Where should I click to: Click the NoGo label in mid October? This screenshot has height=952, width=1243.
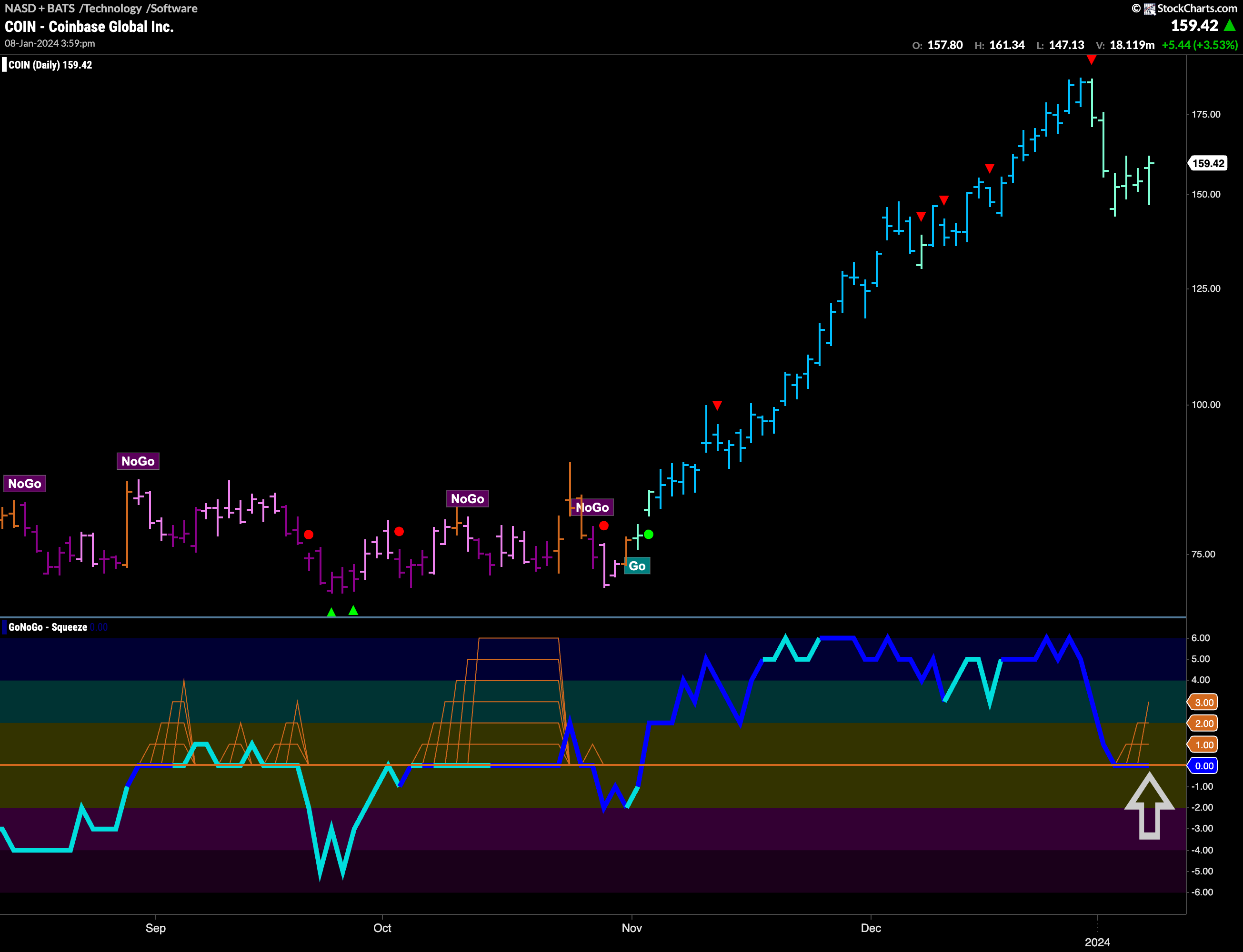467,499
